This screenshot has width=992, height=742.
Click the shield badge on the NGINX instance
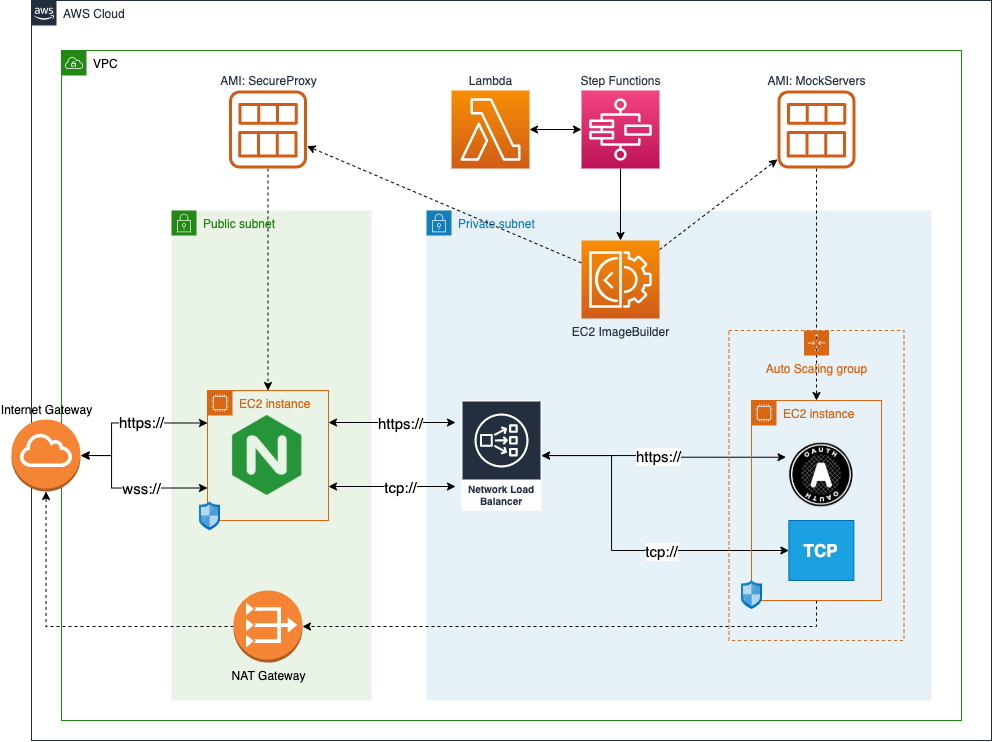point(209,516)
